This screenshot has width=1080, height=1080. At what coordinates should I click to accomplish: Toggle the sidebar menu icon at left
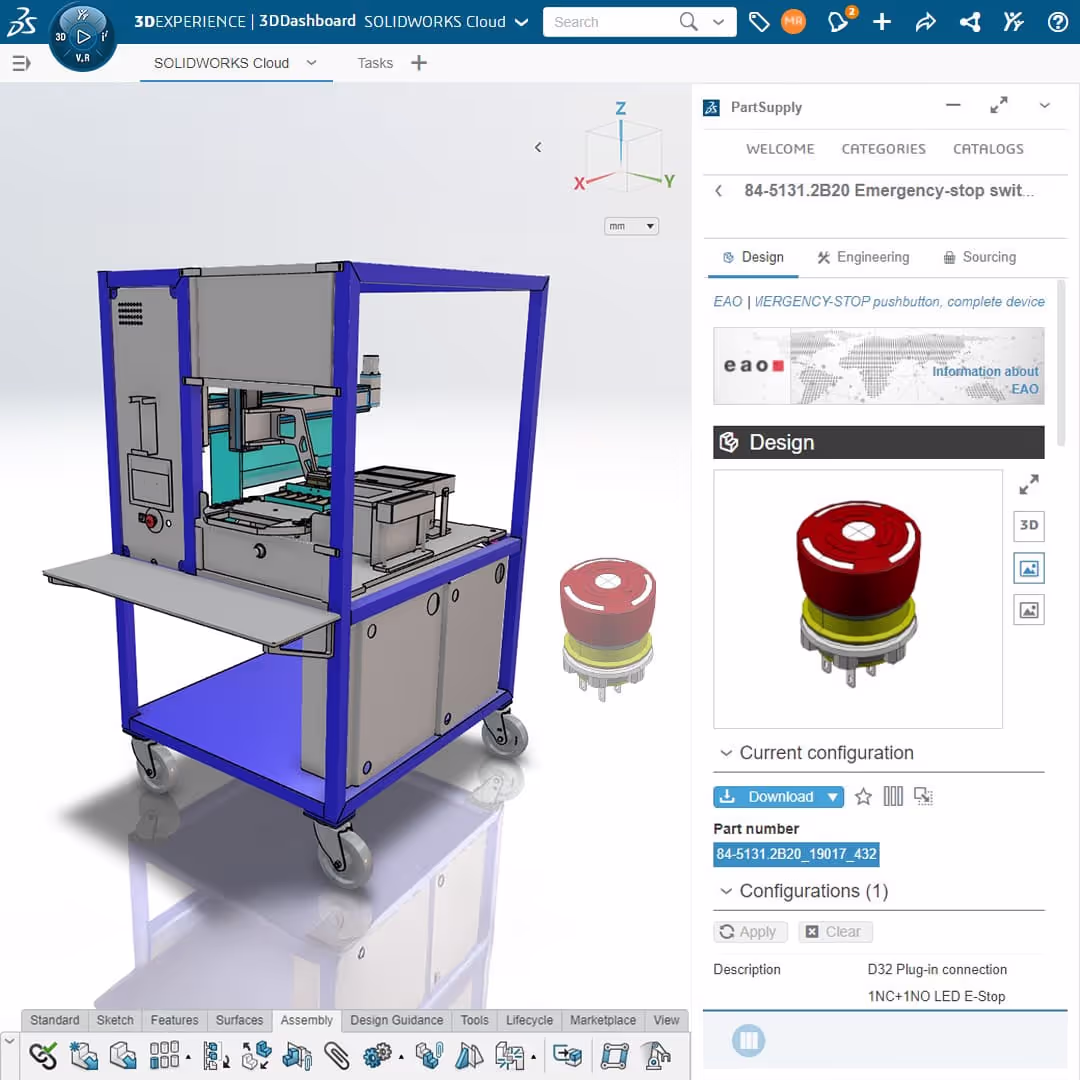point(21,63)
